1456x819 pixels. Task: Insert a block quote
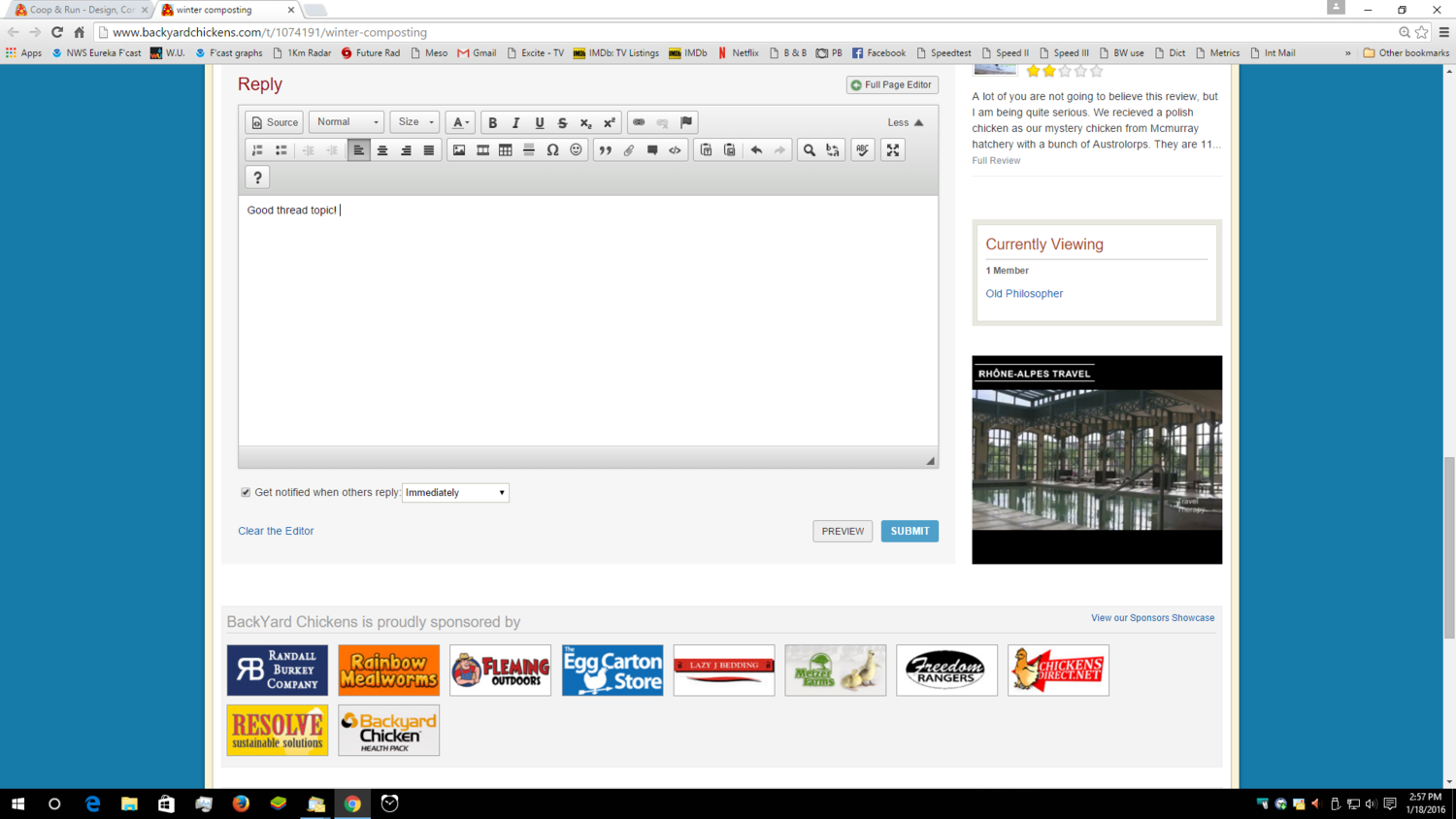coord(605,150)
